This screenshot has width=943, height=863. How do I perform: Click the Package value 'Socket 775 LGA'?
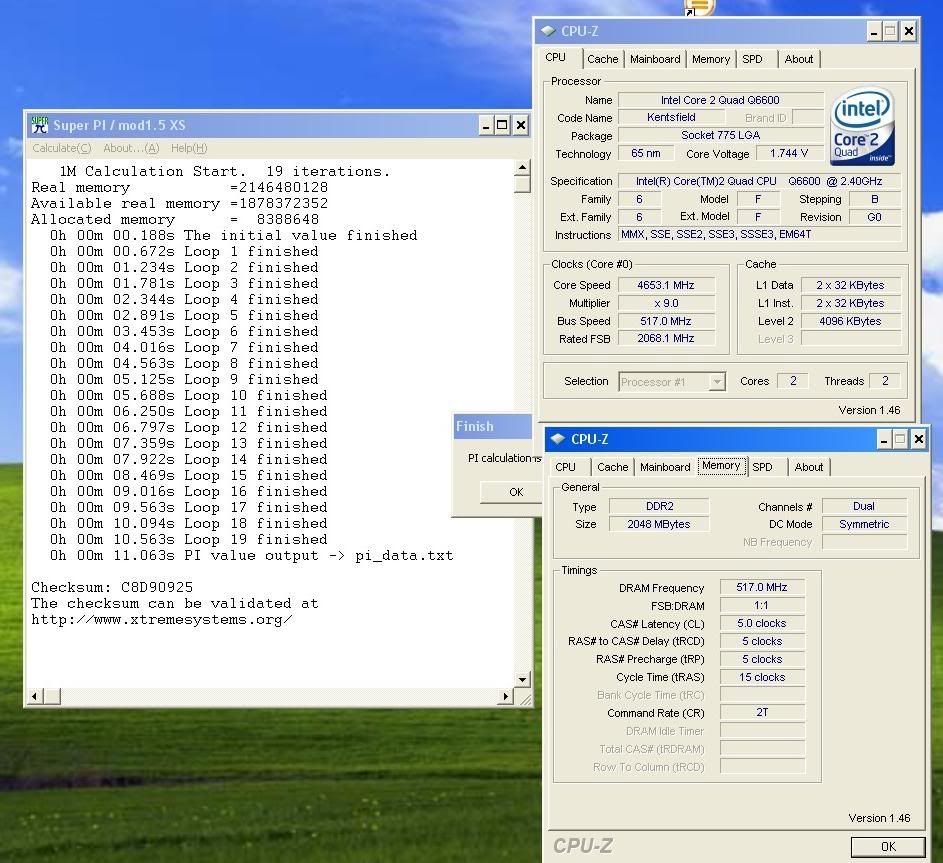tap(720, 135)
